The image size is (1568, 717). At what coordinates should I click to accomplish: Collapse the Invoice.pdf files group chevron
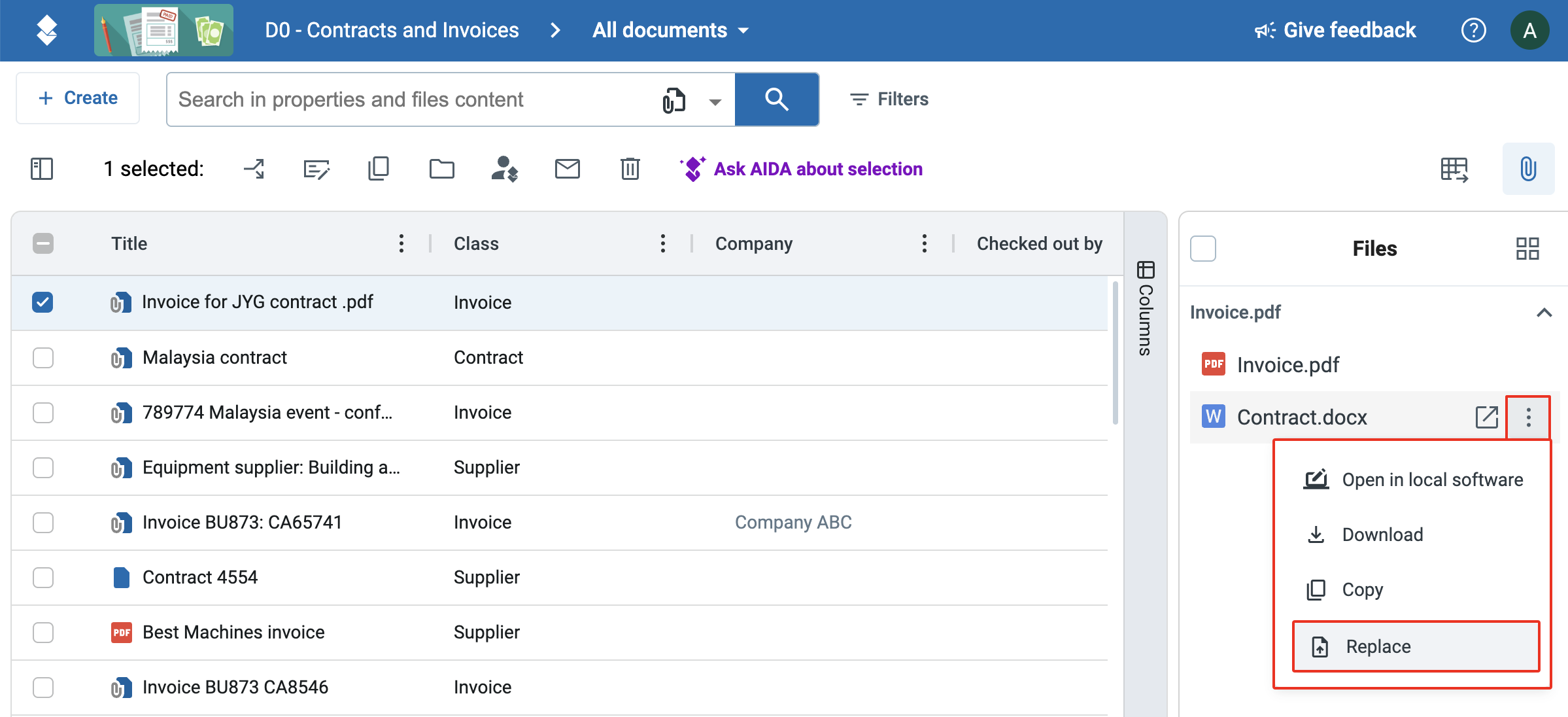[x=1544, y=313]
